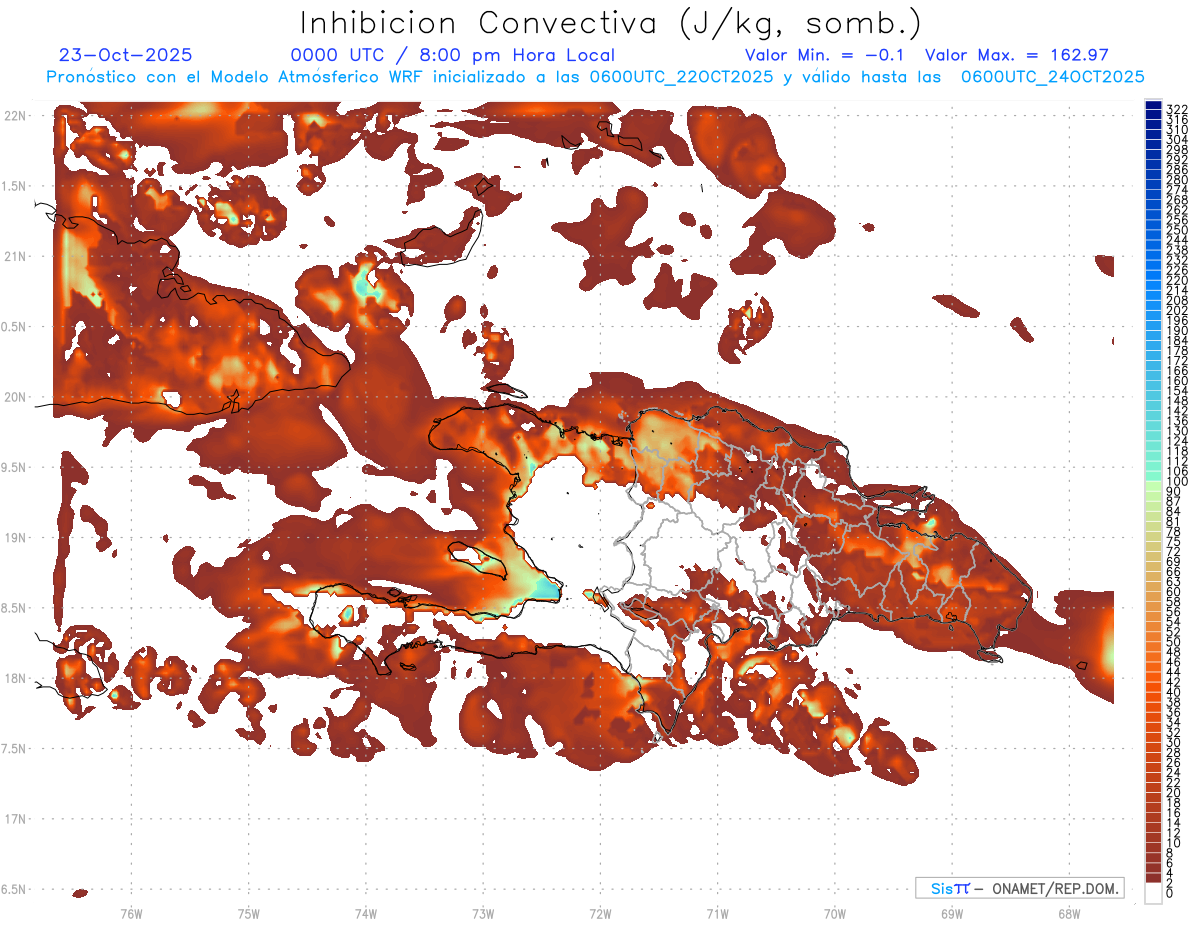Click the '68W' longitude label
Screen dimensions: 1200x927
pos(1068,913)
